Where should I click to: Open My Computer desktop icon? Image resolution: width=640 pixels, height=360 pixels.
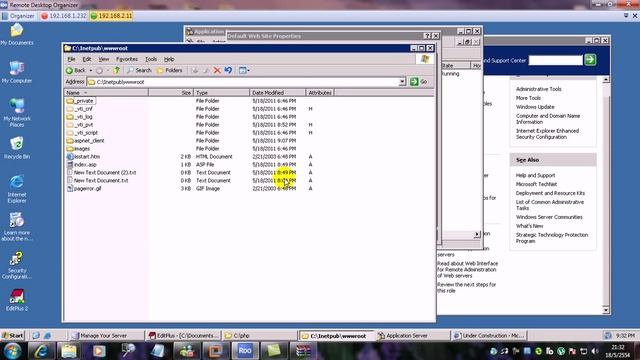click(x=17, y=72)
